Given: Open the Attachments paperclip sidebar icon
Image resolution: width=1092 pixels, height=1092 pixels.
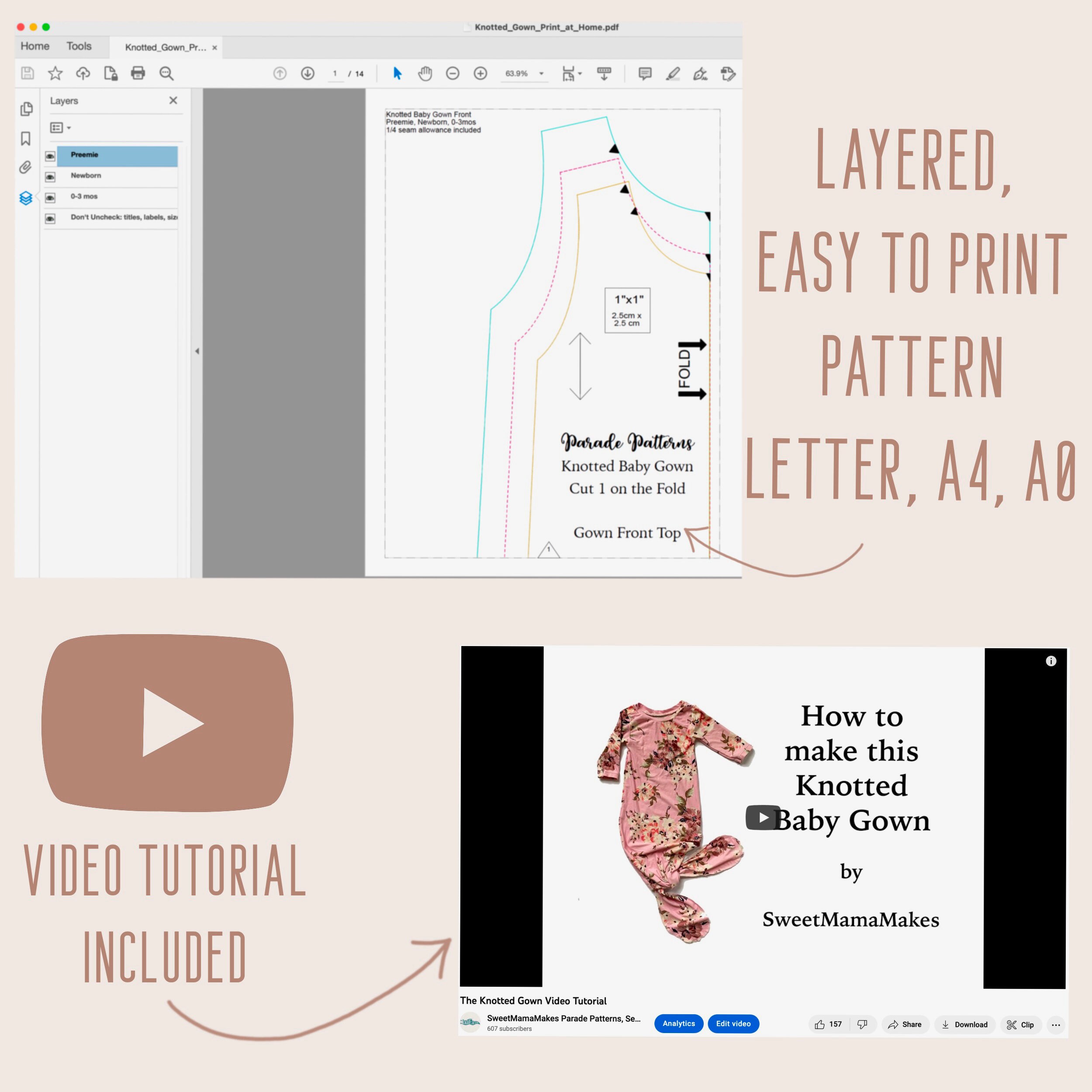Looking at the screenshot, I should 25,167.
